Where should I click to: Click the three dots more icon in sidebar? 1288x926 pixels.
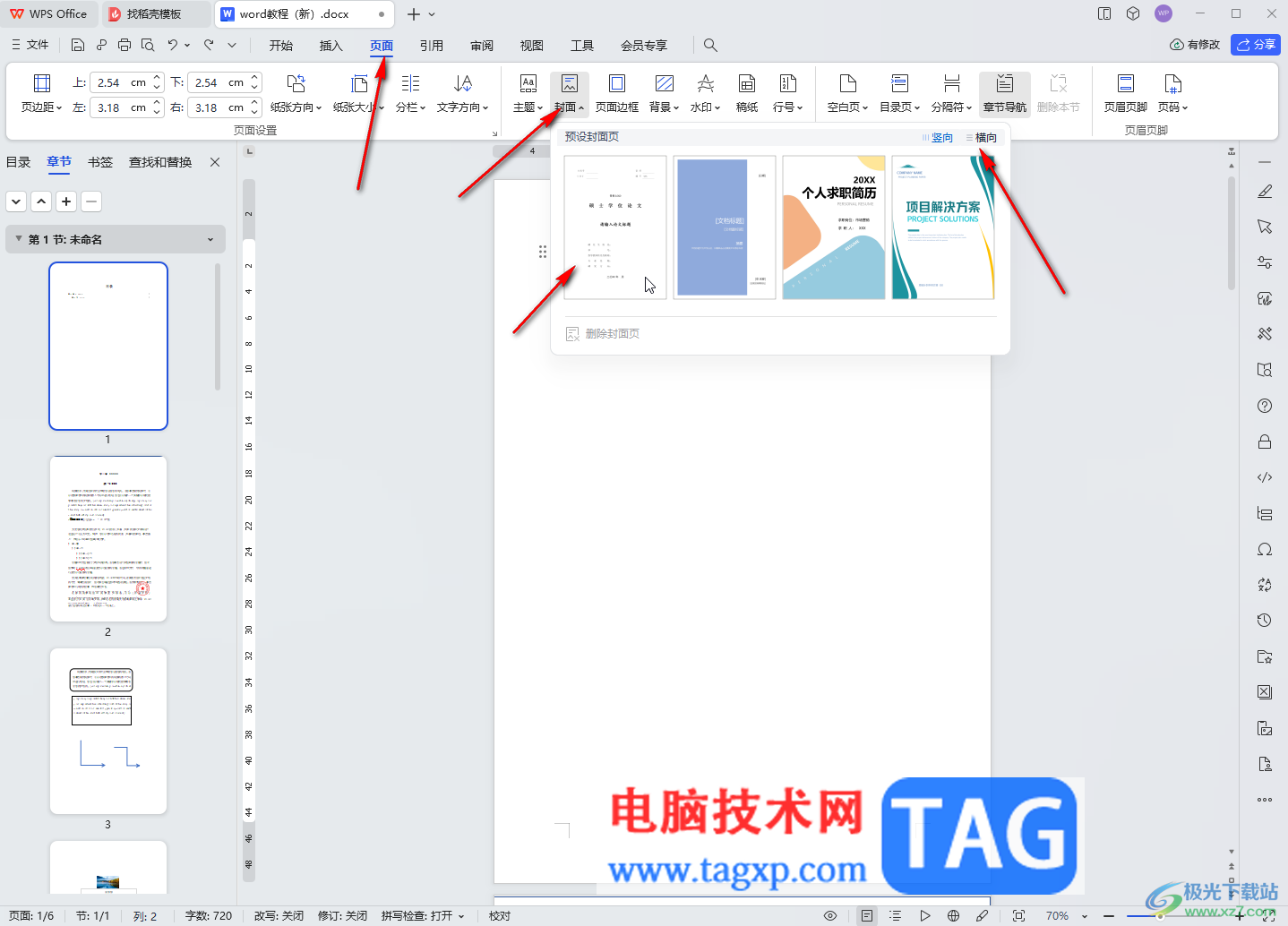(x=1265, y=800)
